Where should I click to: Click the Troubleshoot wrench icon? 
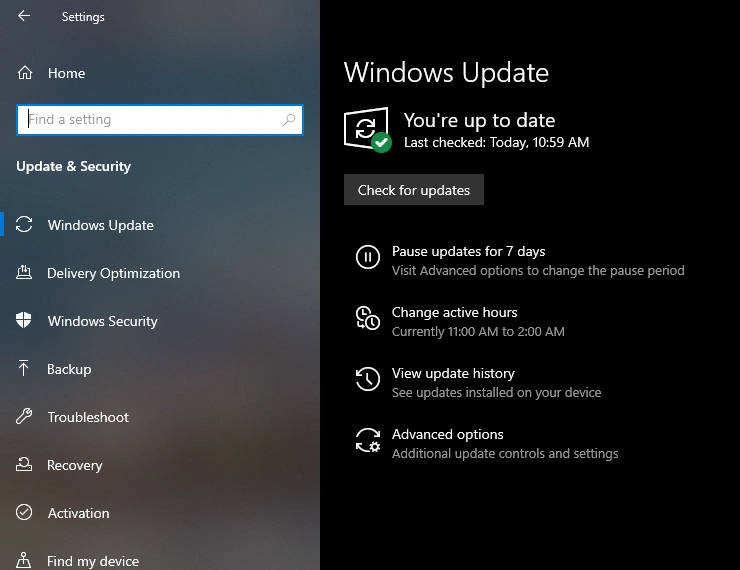[24, 416]
